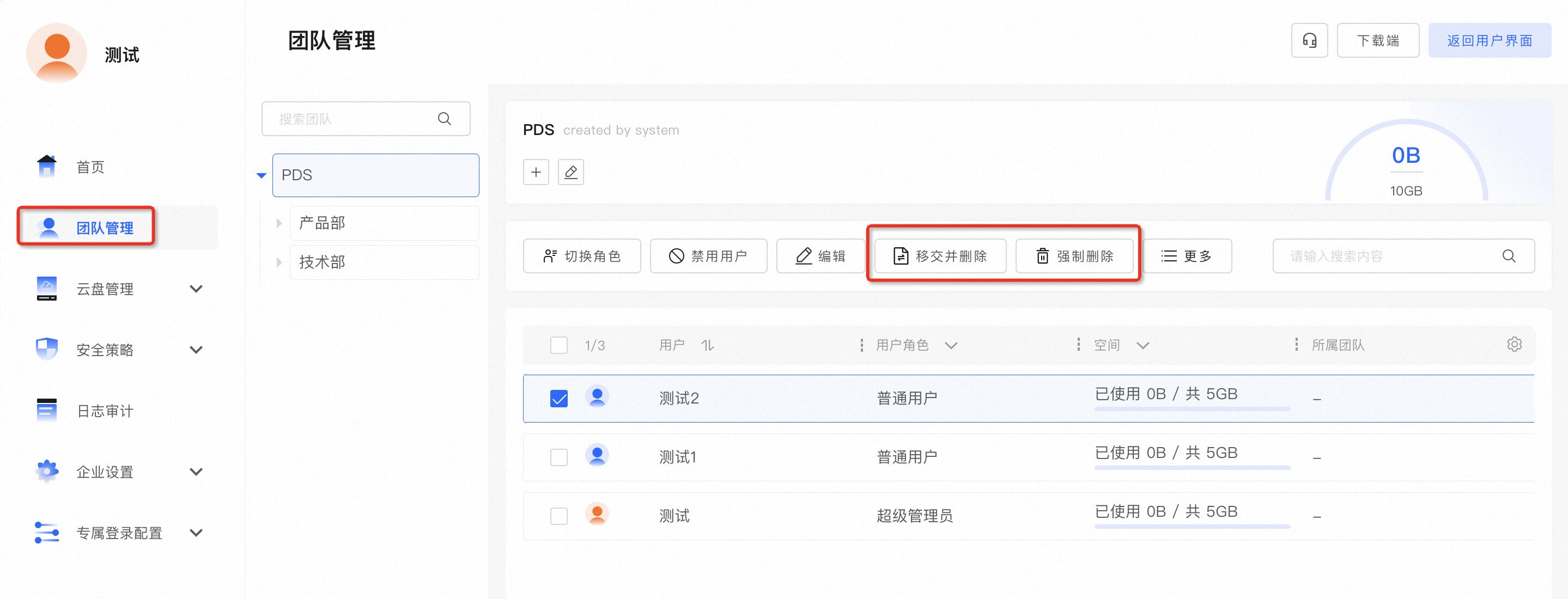This screenshot has height=599, width=1568.
Task: Click the three-dot handle before 用户角色 column
Action: (861, 345)
